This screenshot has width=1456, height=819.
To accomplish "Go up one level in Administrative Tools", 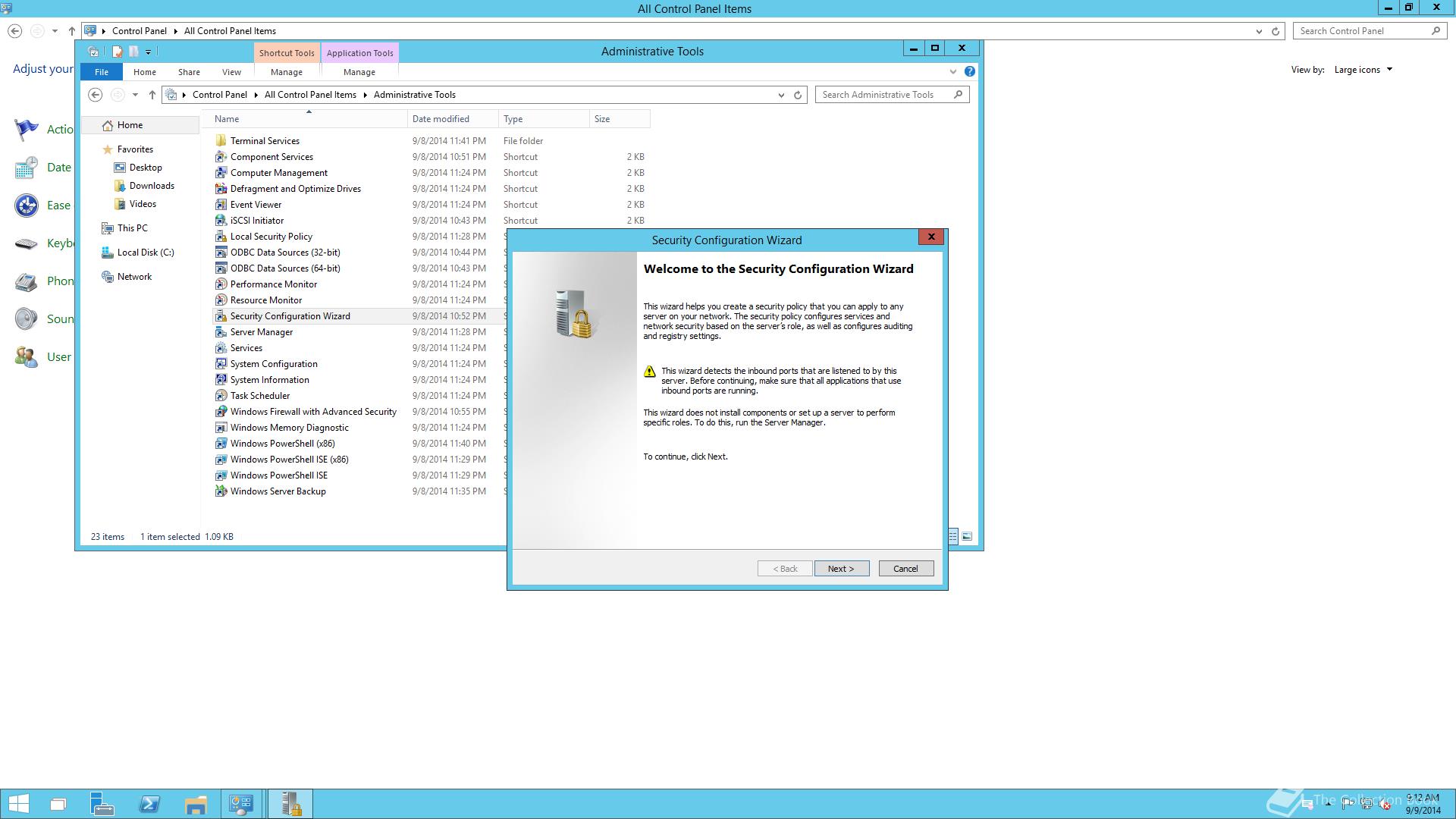I will (152, 95).
